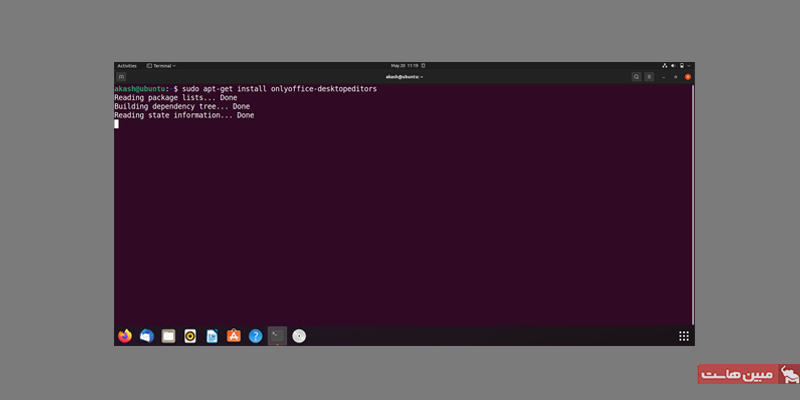Click the Help question mark icon
Screen dimensions: 800x400
(255, 336)
